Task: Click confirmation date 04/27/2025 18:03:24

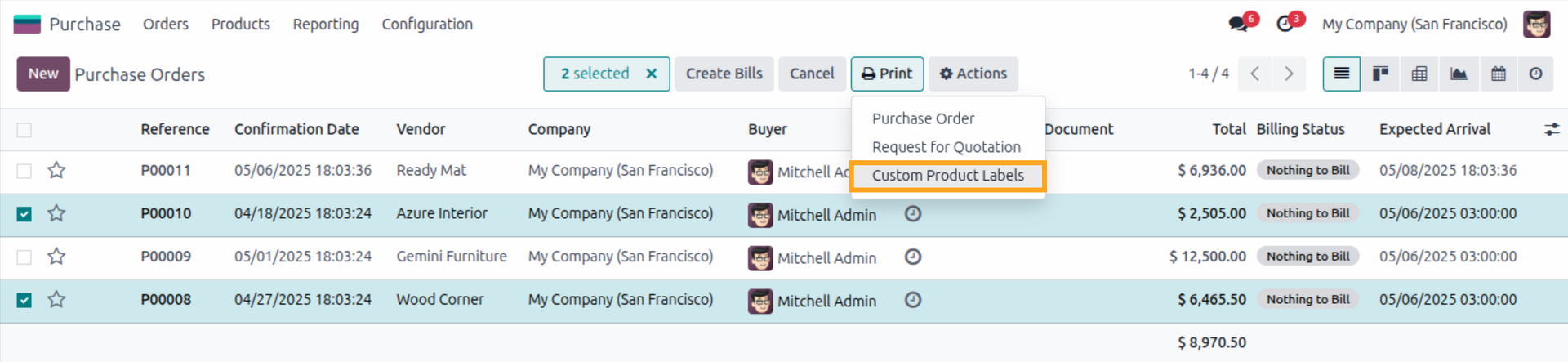Action: point(303,299)
